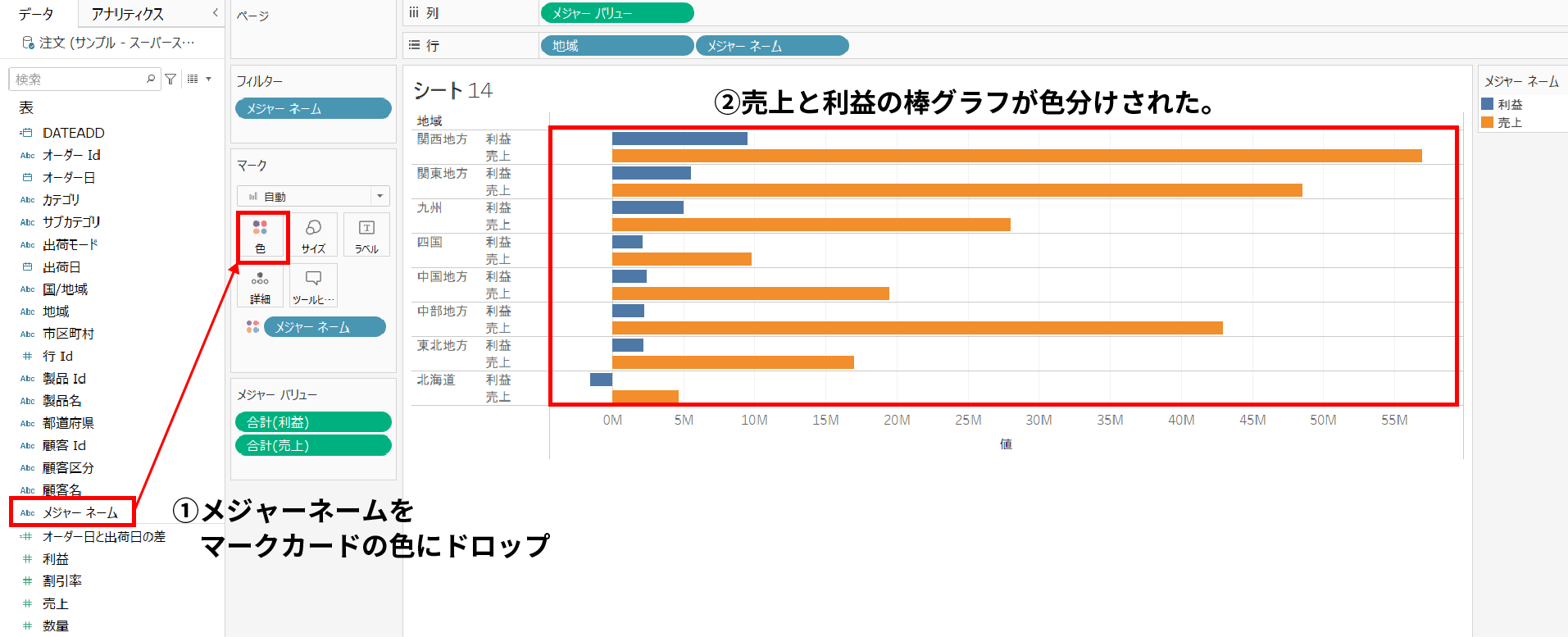Click the 地域 column header in view
This screenshot has width=1568, height=637.
coord(429,121)
